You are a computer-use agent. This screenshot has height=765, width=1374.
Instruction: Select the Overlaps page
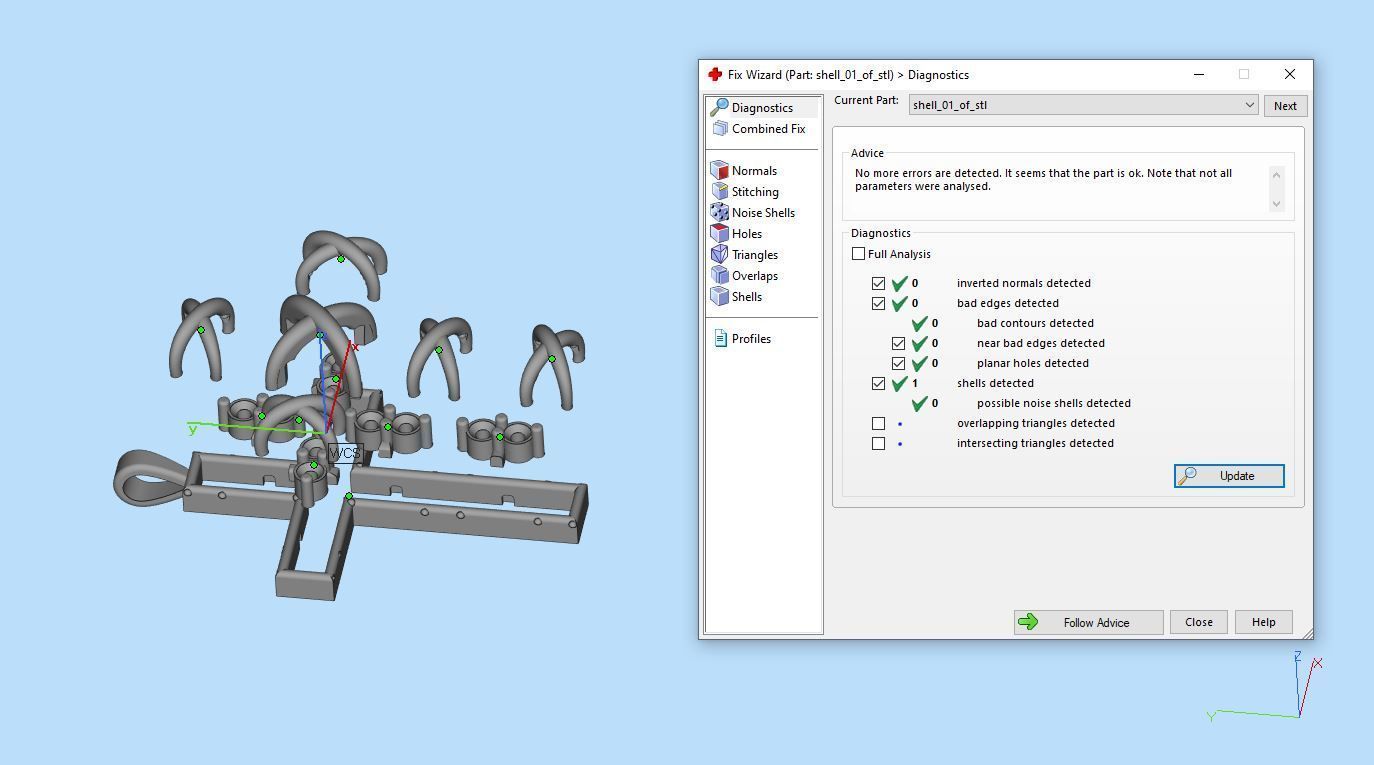(x=755, y=275)
